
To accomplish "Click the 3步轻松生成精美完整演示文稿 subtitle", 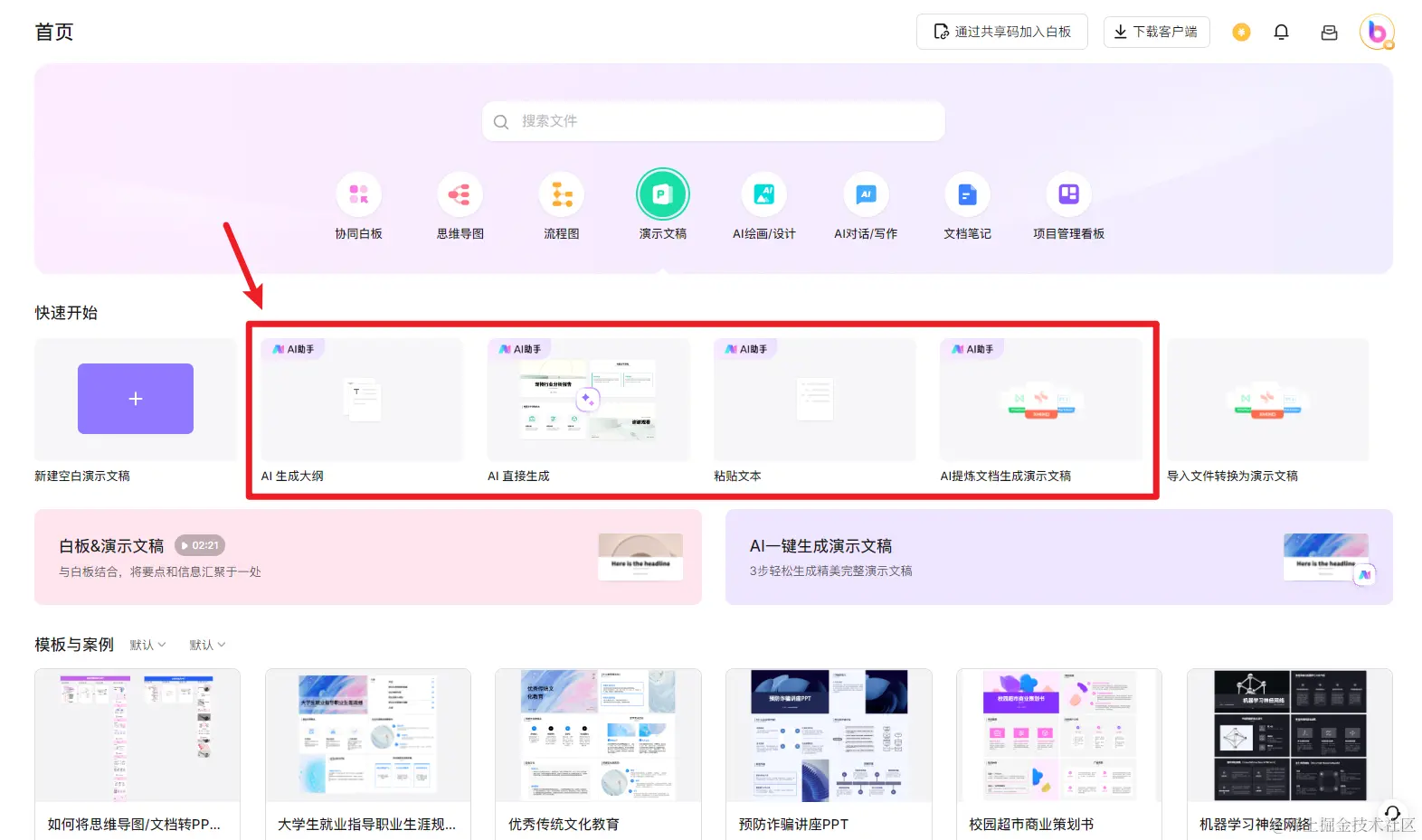I will click(x=830, y=571).
